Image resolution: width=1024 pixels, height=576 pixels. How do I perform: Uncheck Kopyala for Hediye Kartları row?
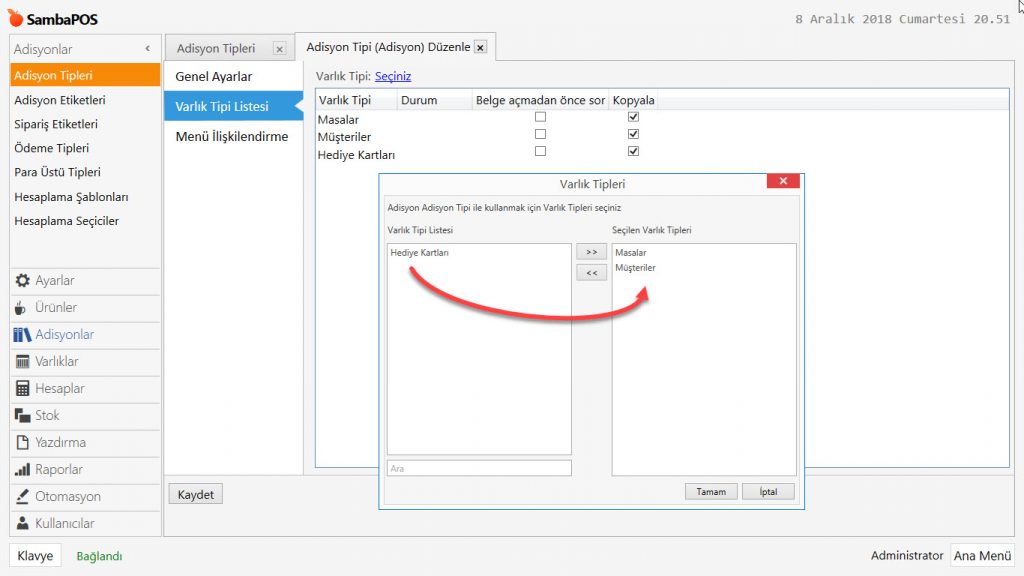click(633, 152)
